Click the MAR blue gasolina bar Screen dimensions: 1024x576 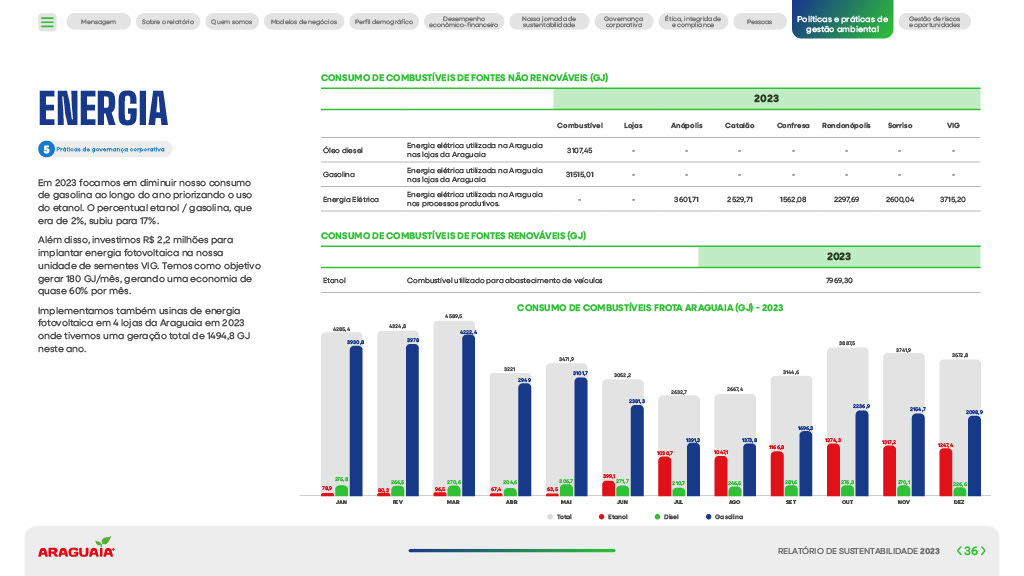pos(468,415)
